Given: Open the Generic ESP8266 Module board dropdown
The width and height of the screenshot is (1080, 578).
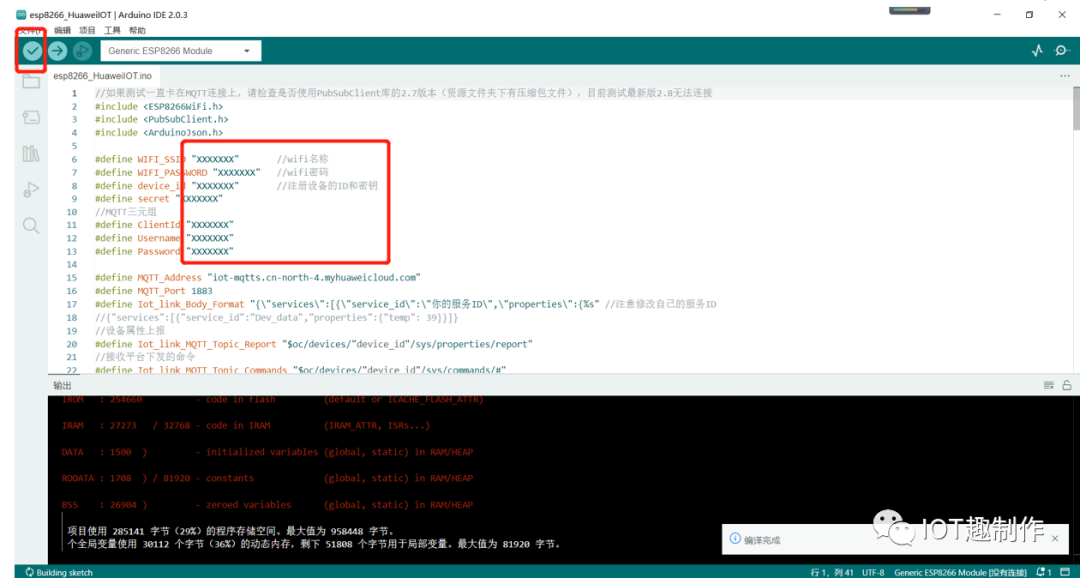Looking at the screenshot, I should 180,51.
